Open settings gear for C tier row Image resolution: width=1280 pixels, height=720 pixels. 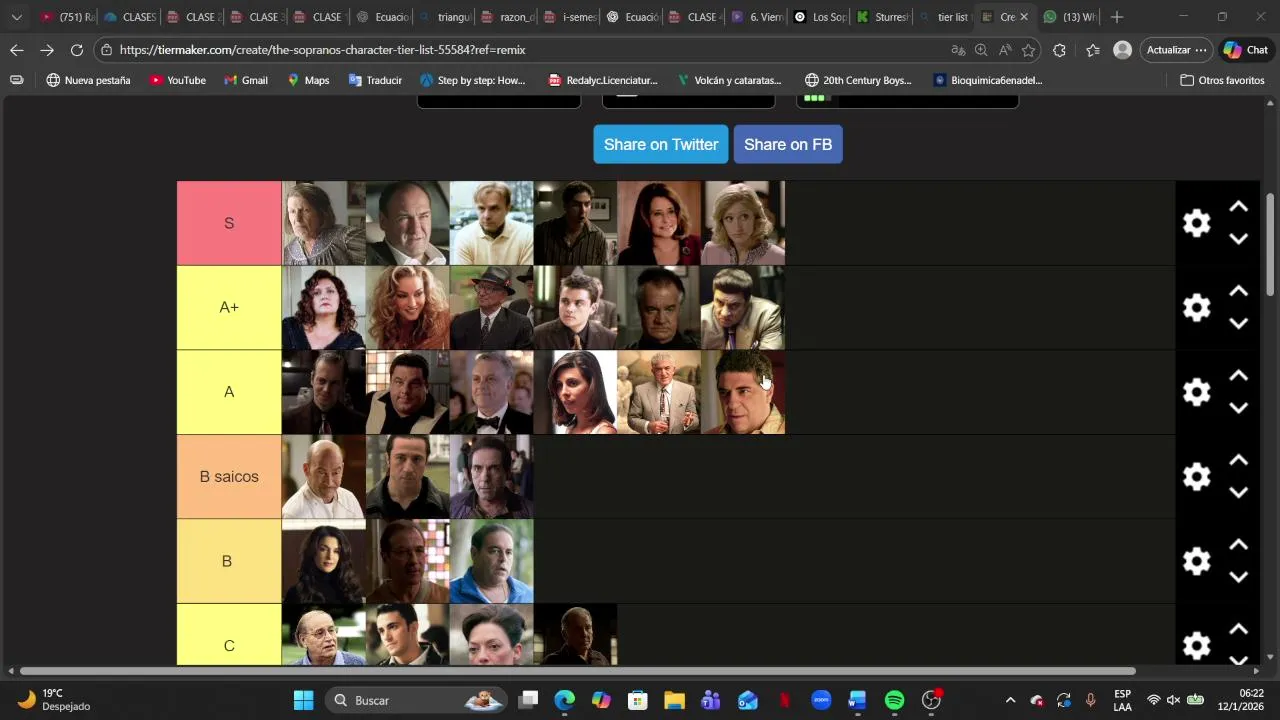(1196, 645)
